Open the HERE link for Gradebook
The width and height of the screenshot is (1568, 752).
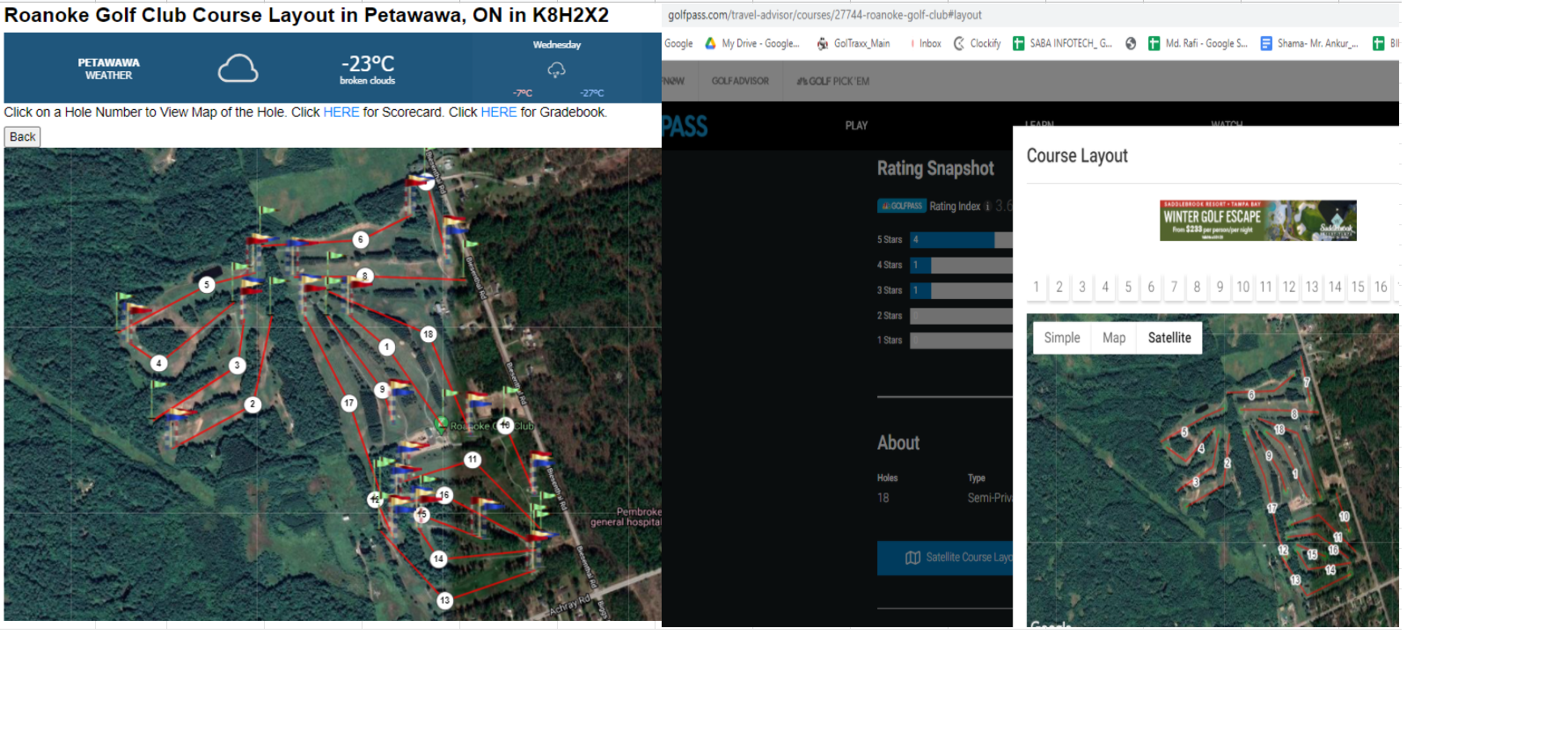tap(499, 113)
